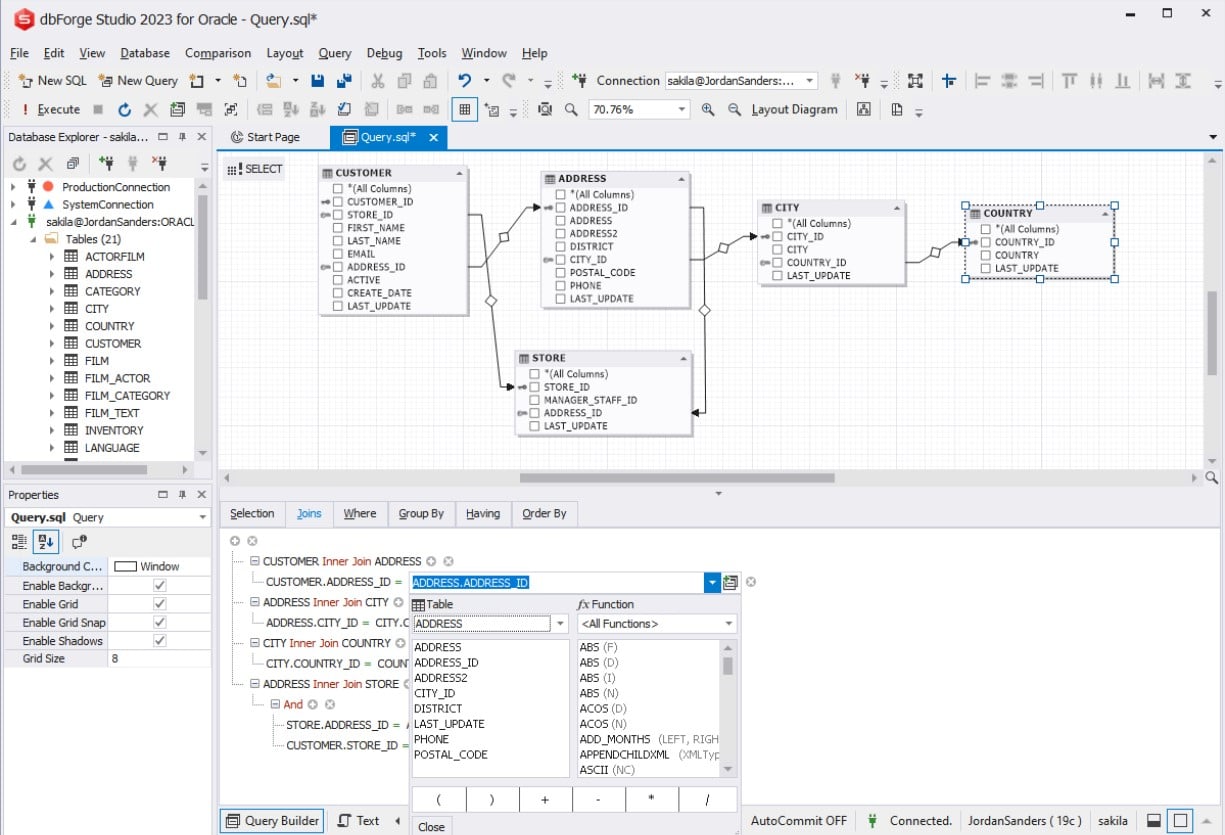The width and height of the screenshot is (1225, 835).
Task: Open the Debug menu
Action: click(x=385, y=53)
